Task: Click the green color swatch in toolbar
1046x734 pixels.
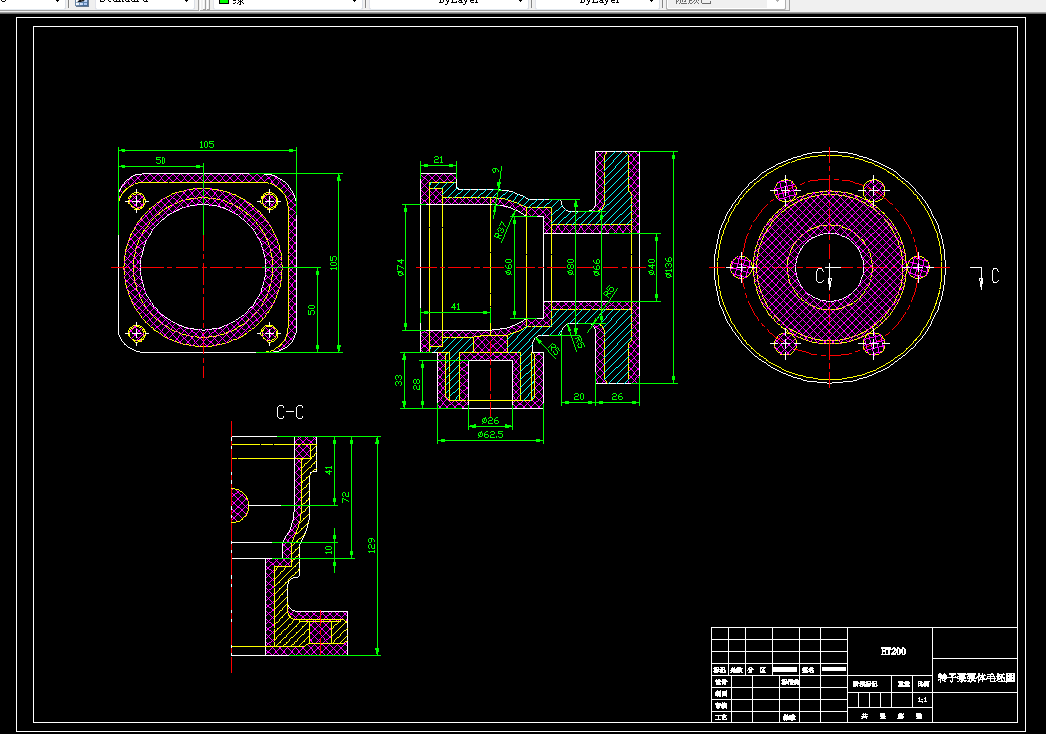Action: (x=224, y=2)
